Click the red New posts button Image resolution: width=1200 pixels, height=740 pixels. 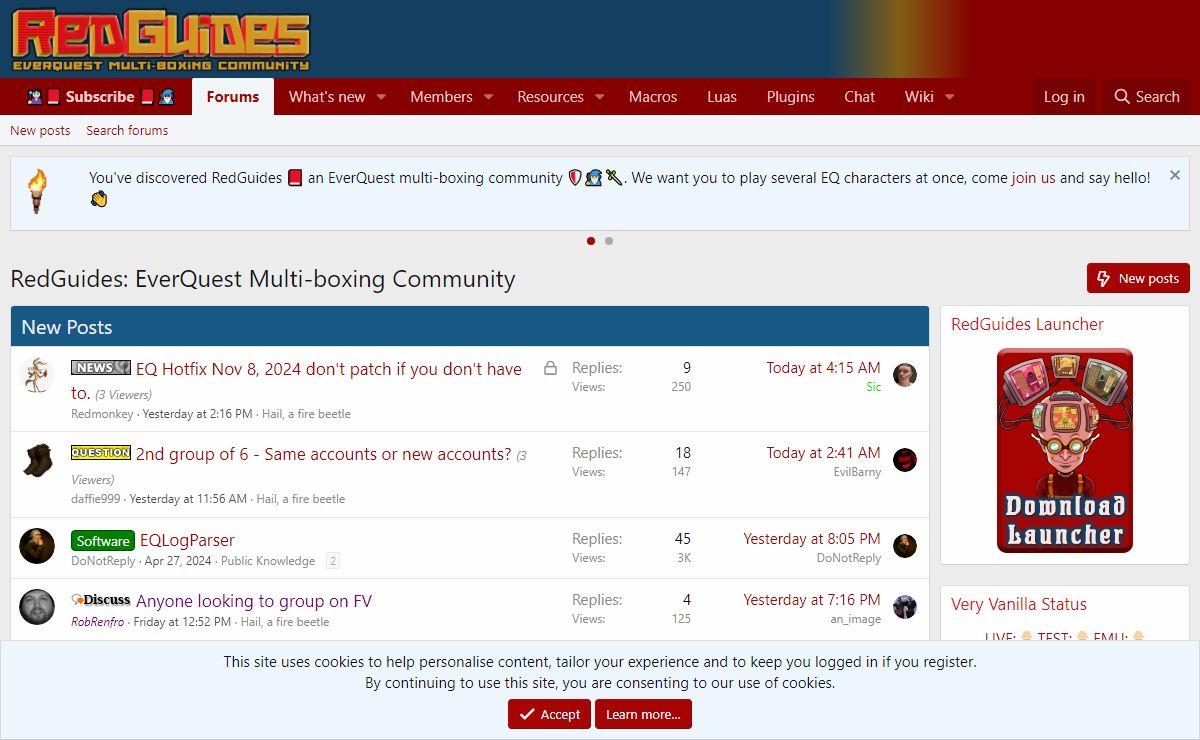1138,278
